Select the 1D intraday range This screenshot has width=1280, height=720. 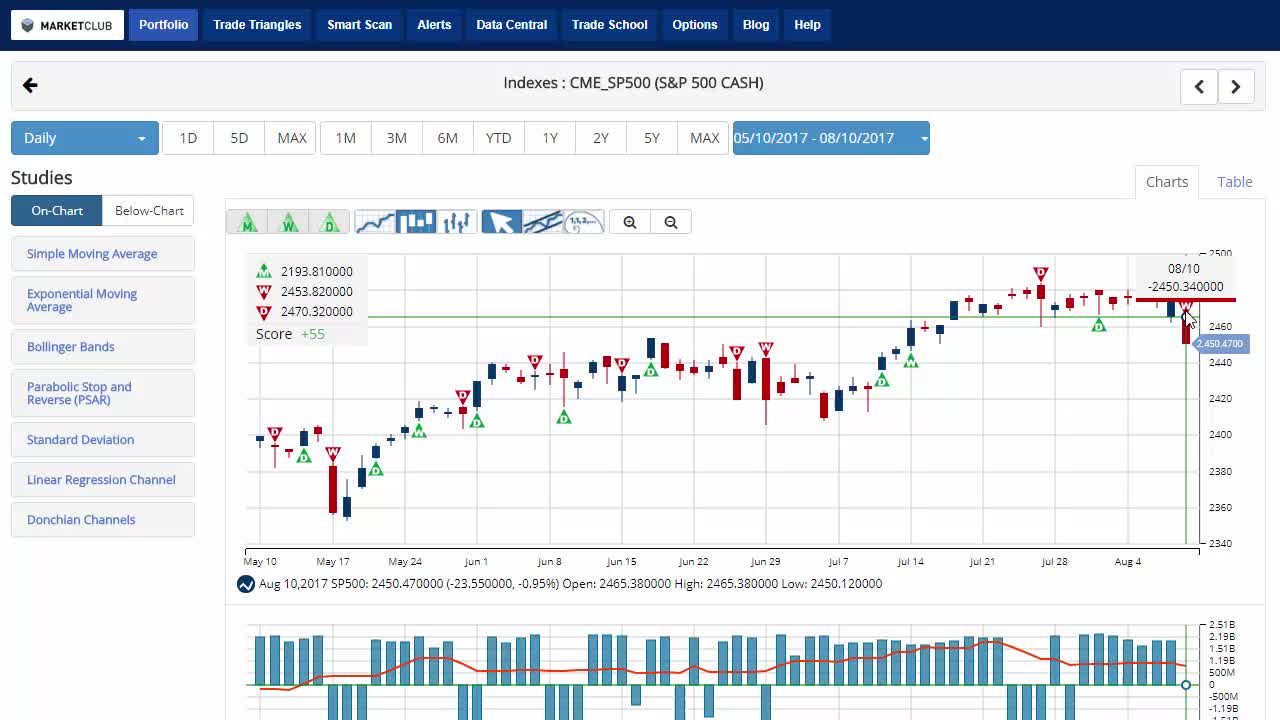(188, 138)
